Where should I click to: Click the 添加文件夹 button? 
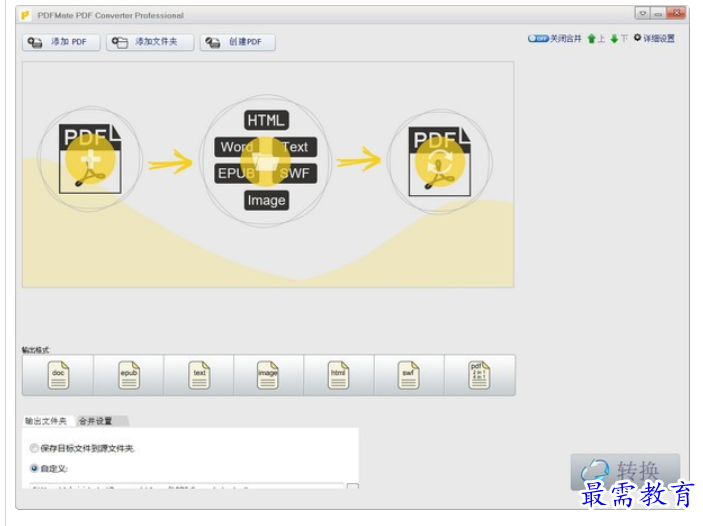[x=150, y=42]
